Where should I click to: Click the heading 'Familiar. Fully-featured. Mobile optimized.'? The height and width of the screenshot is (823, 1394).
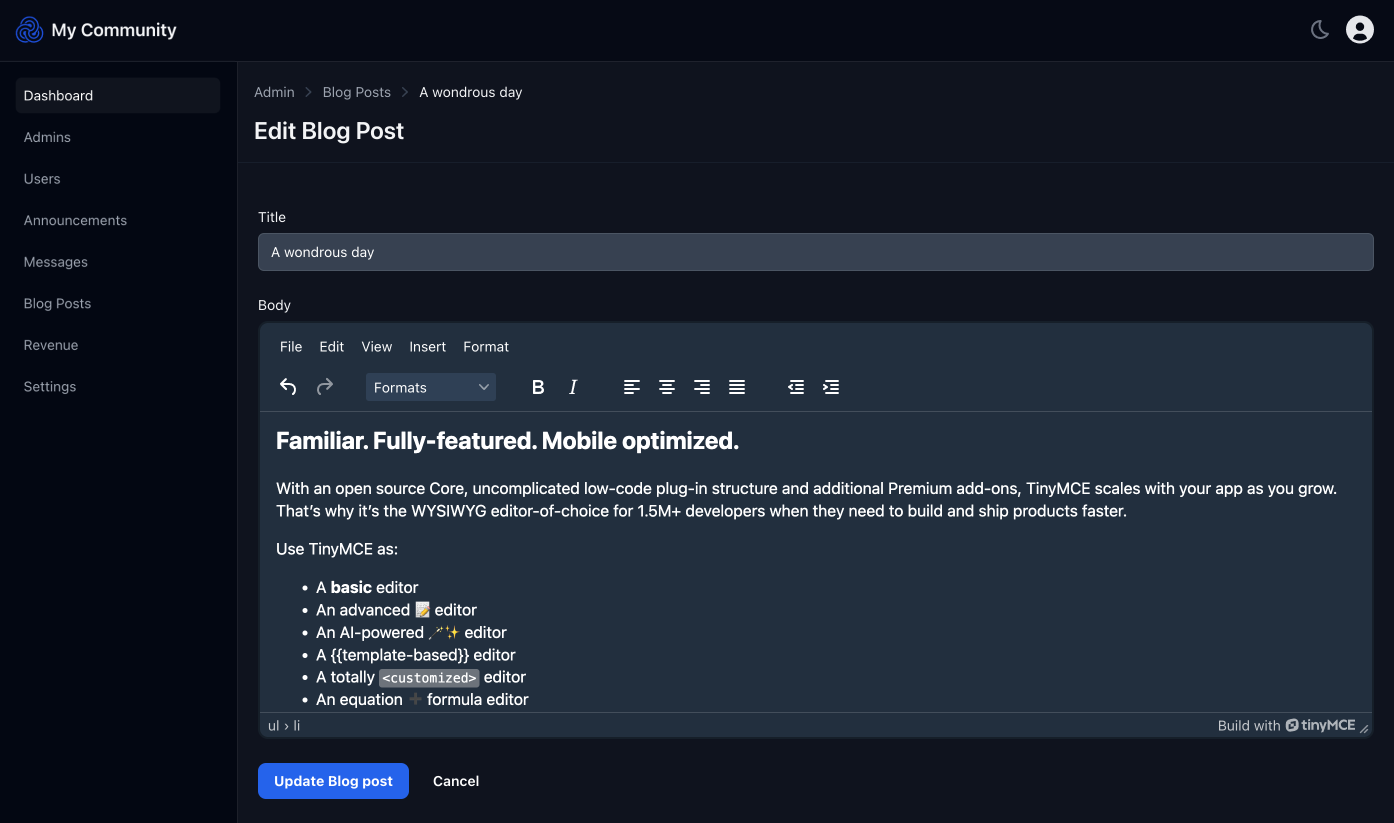click(507, 441)
